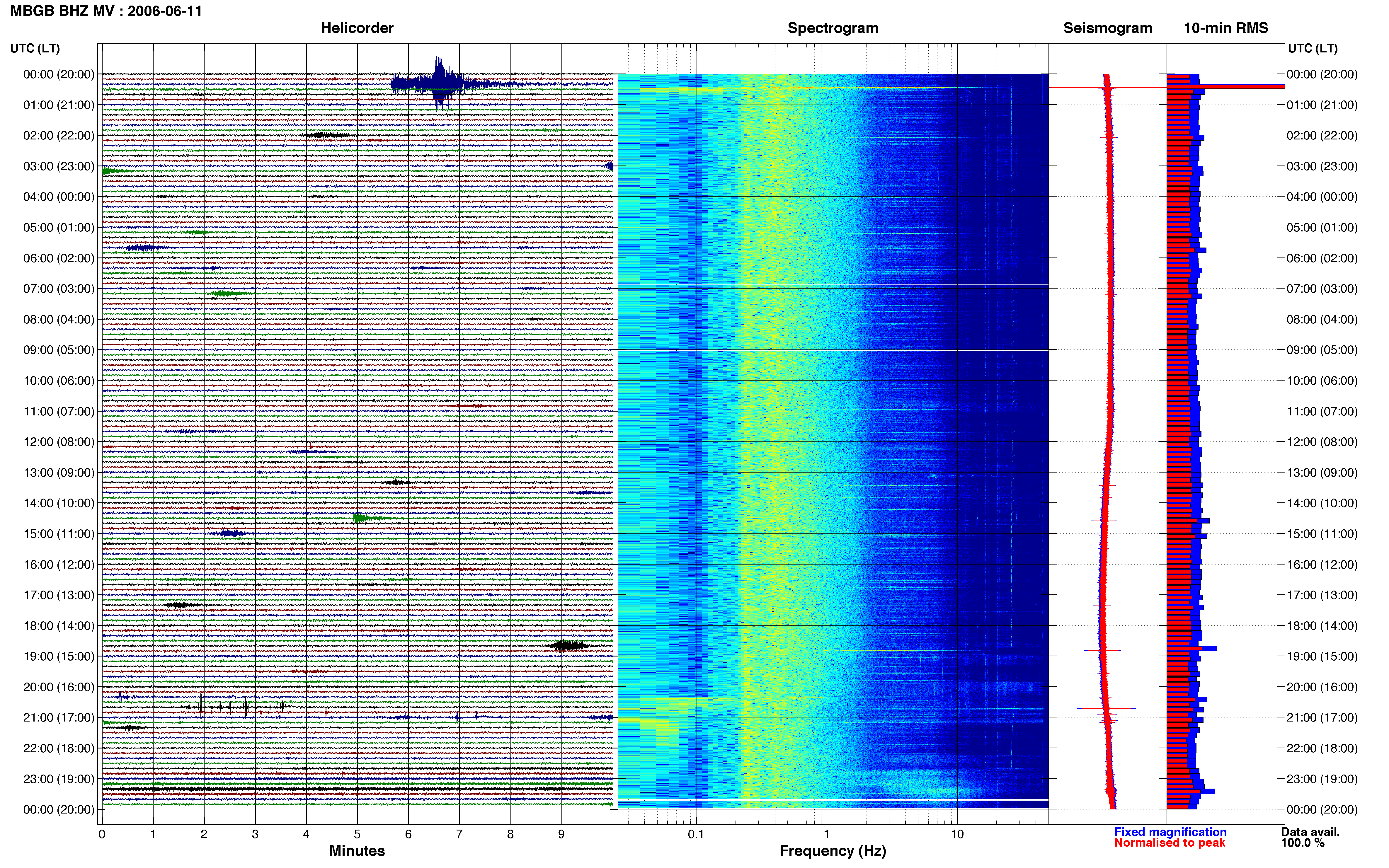1389x868 pixels.
Task: Click the '1' frequency axis tick label
Action: point(827,835)
